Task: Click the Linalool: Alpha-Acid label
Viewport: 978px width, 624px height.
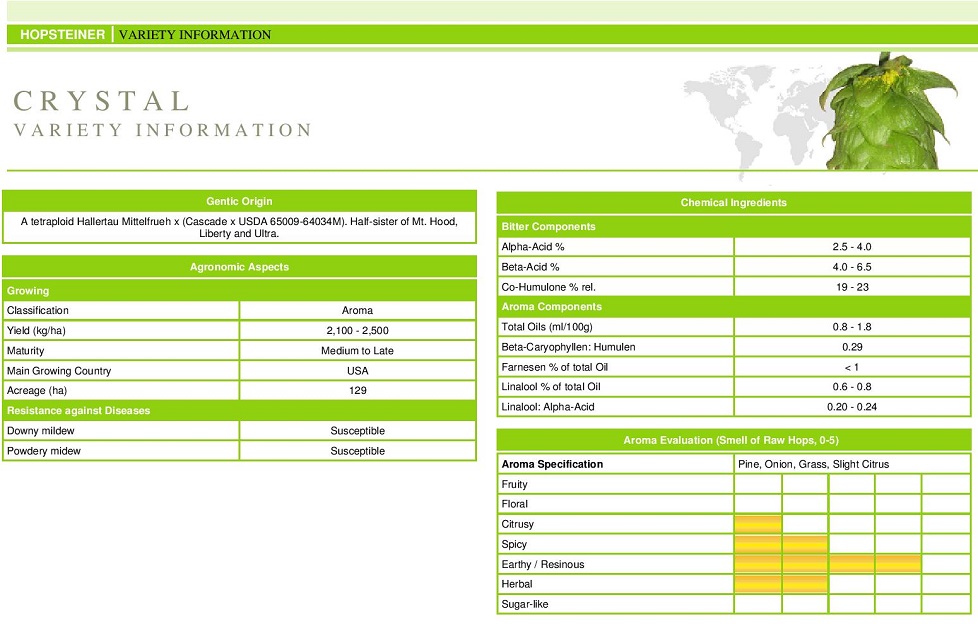Action: (x=548, y=406)
